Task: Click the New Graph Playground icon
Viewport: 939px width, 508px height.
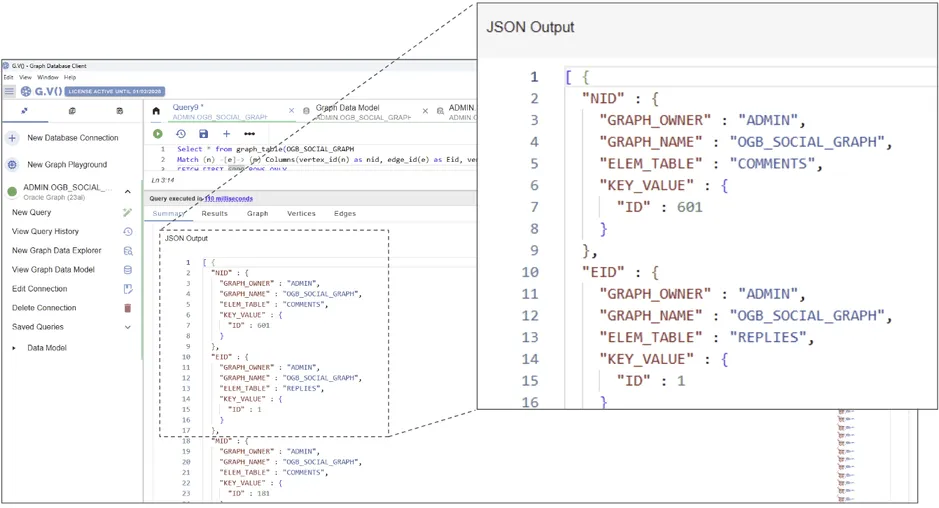Action: [x=12, y=164]
